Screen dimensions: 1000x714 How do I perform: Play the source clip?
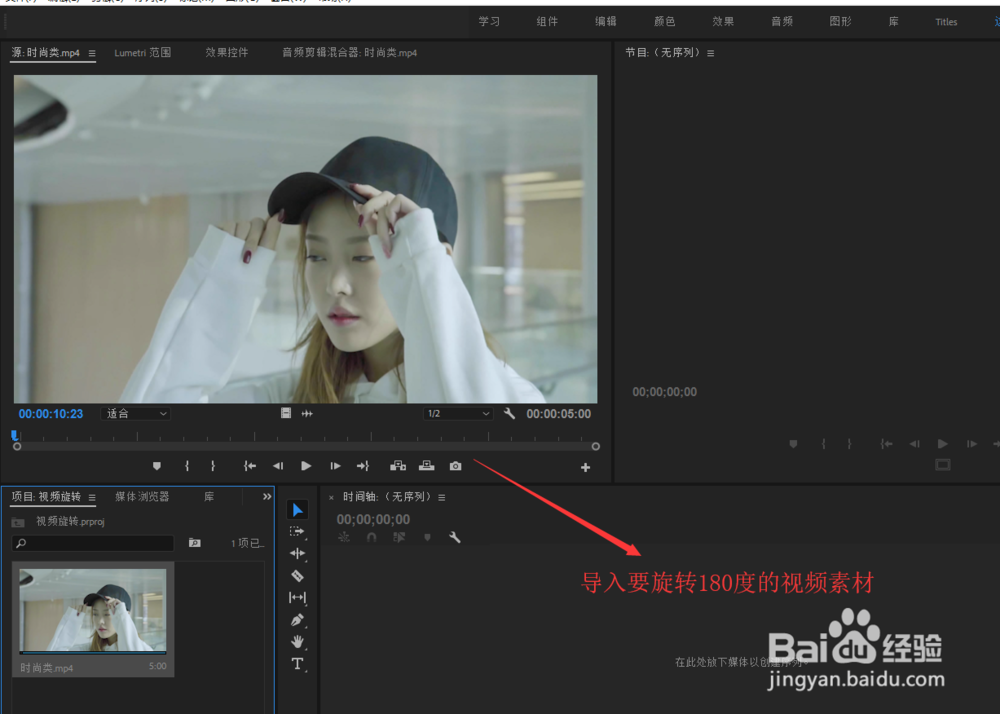pyautogui.click(x=306, y=466)
